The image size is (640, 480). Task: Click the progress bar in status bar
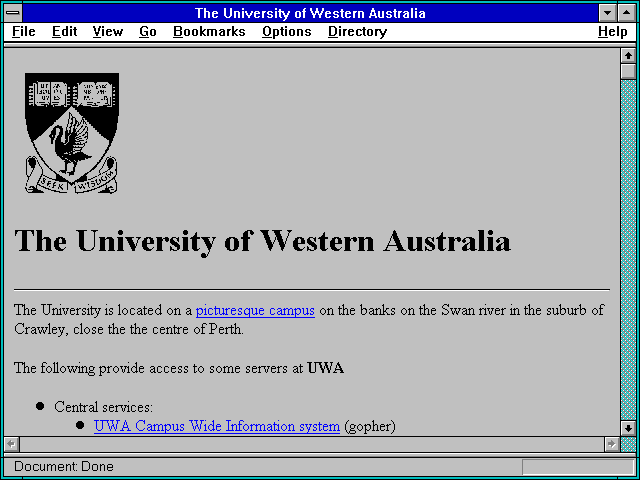(578, 467)
